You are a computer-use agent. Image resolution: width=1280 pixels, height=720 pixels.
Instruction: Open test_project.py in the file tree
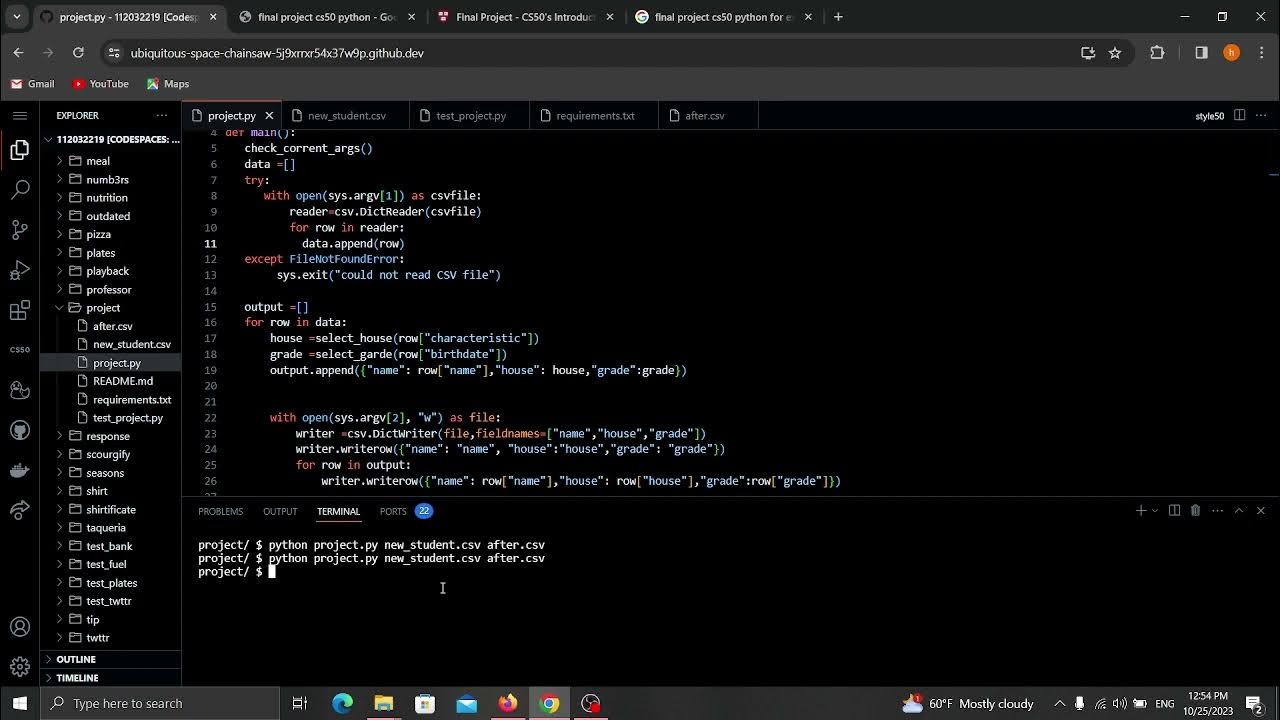click(110, 418)
